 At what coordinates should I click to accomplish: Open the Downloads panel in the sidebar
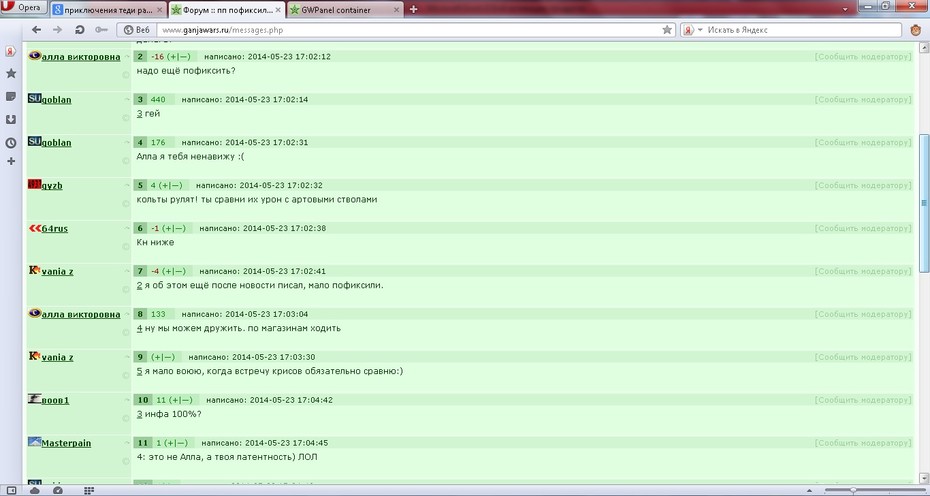pos(11,119)
